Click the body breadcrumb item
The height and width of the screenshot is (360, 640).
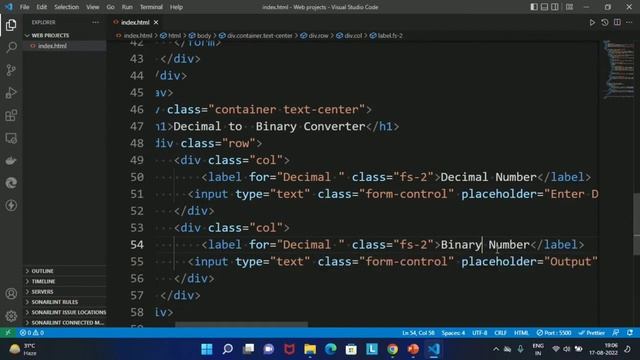[x=200, y=36]
